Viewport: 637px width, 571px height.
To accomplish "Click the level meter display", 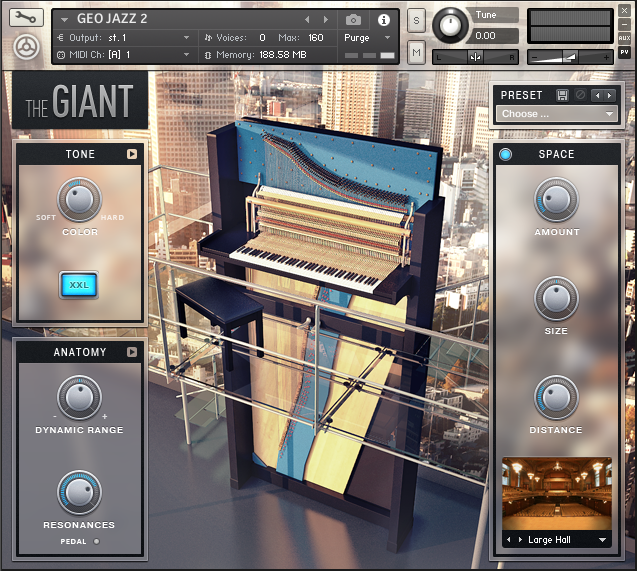I will (570, 26).
